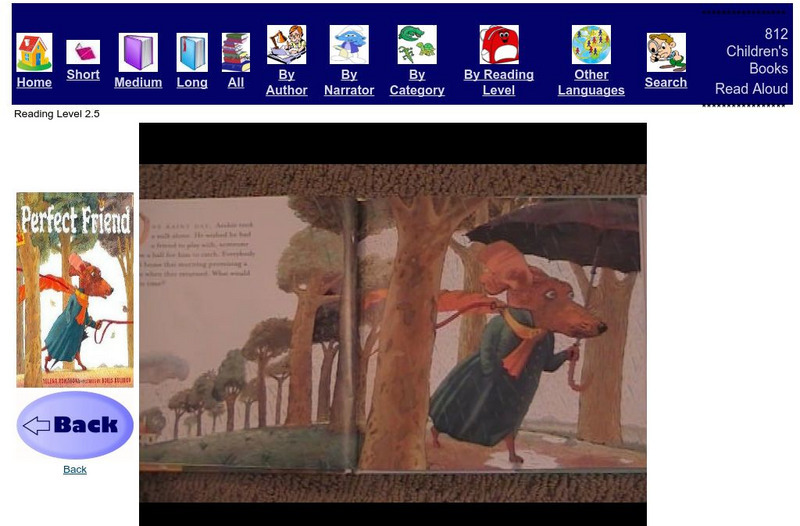Click the small Back text link
This screenshot has height=526, width=800.
(75, 469)
